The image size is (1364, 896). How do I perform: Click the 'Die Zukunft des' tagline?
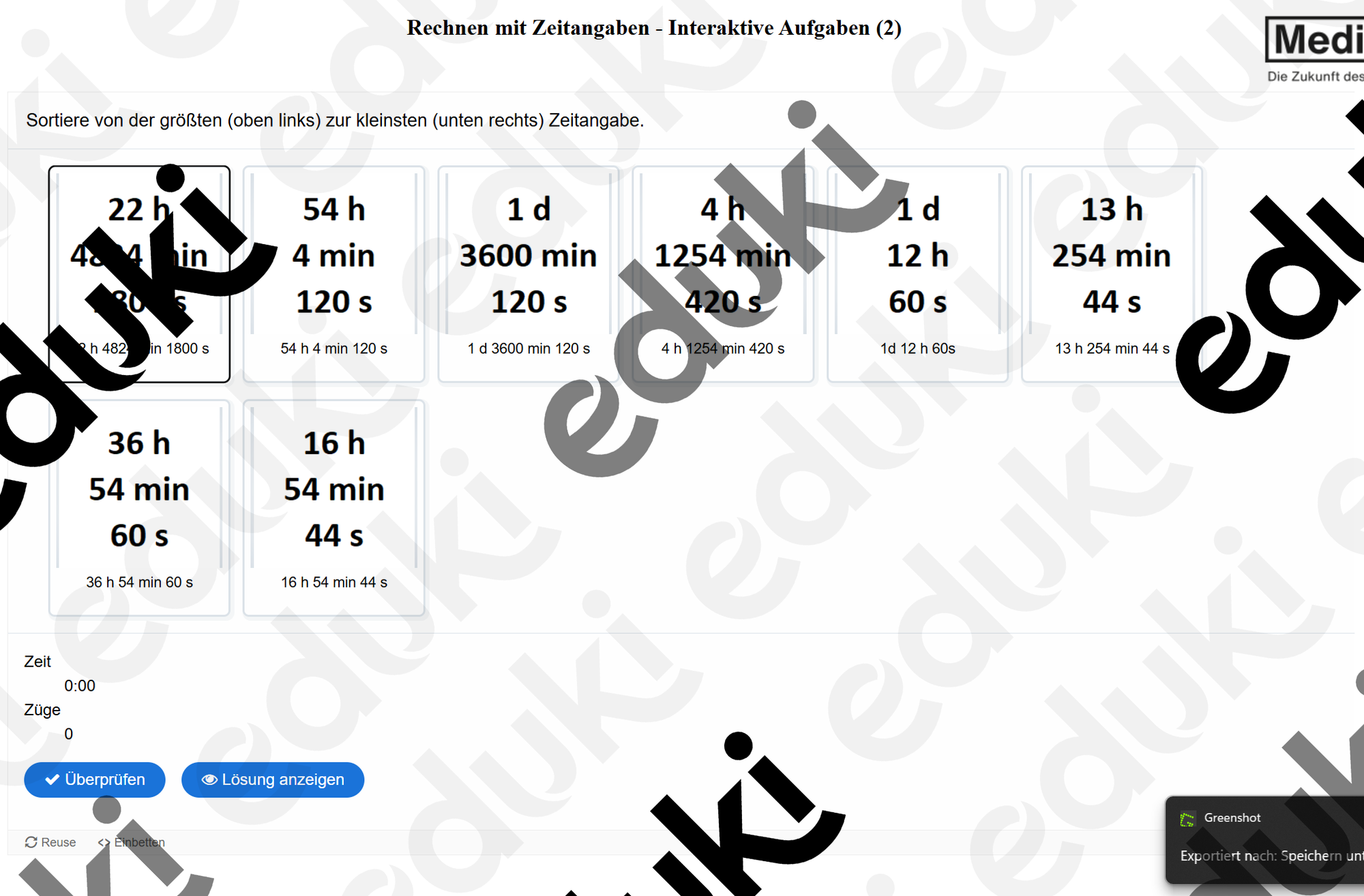click(1316, 76)
